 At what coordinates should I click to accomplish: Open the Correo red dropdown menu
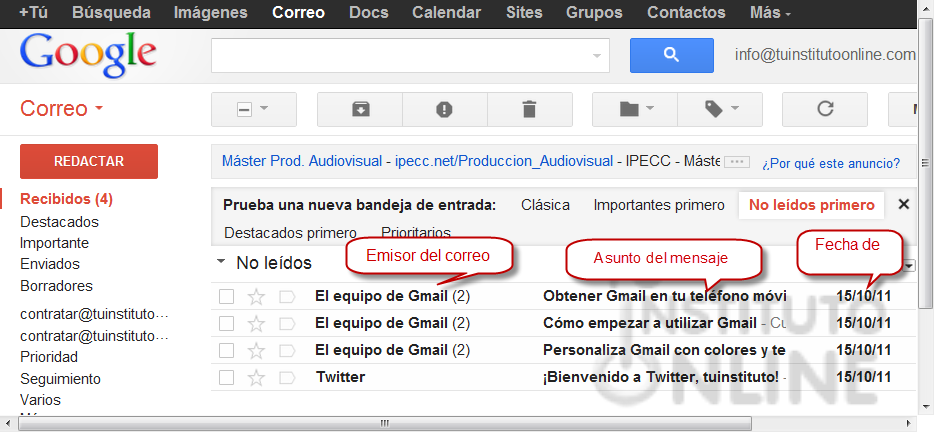(x=62, y=109)
